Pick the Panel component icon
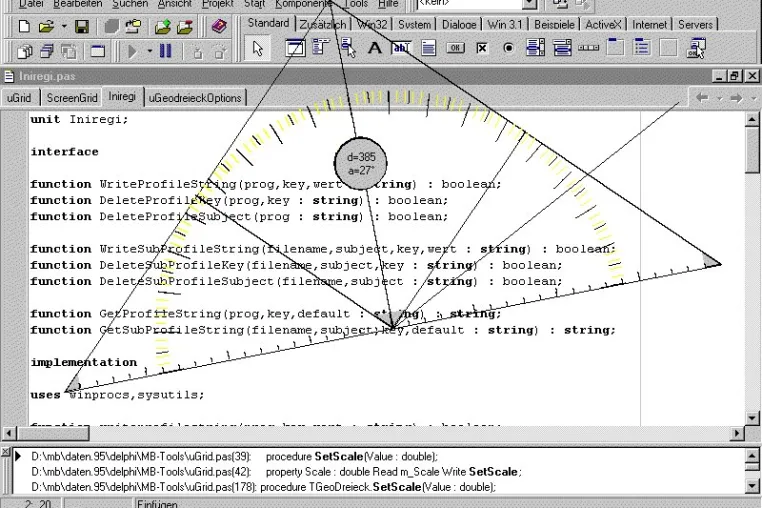This screenshot has height=508, width=762. (x=668, y=48)
